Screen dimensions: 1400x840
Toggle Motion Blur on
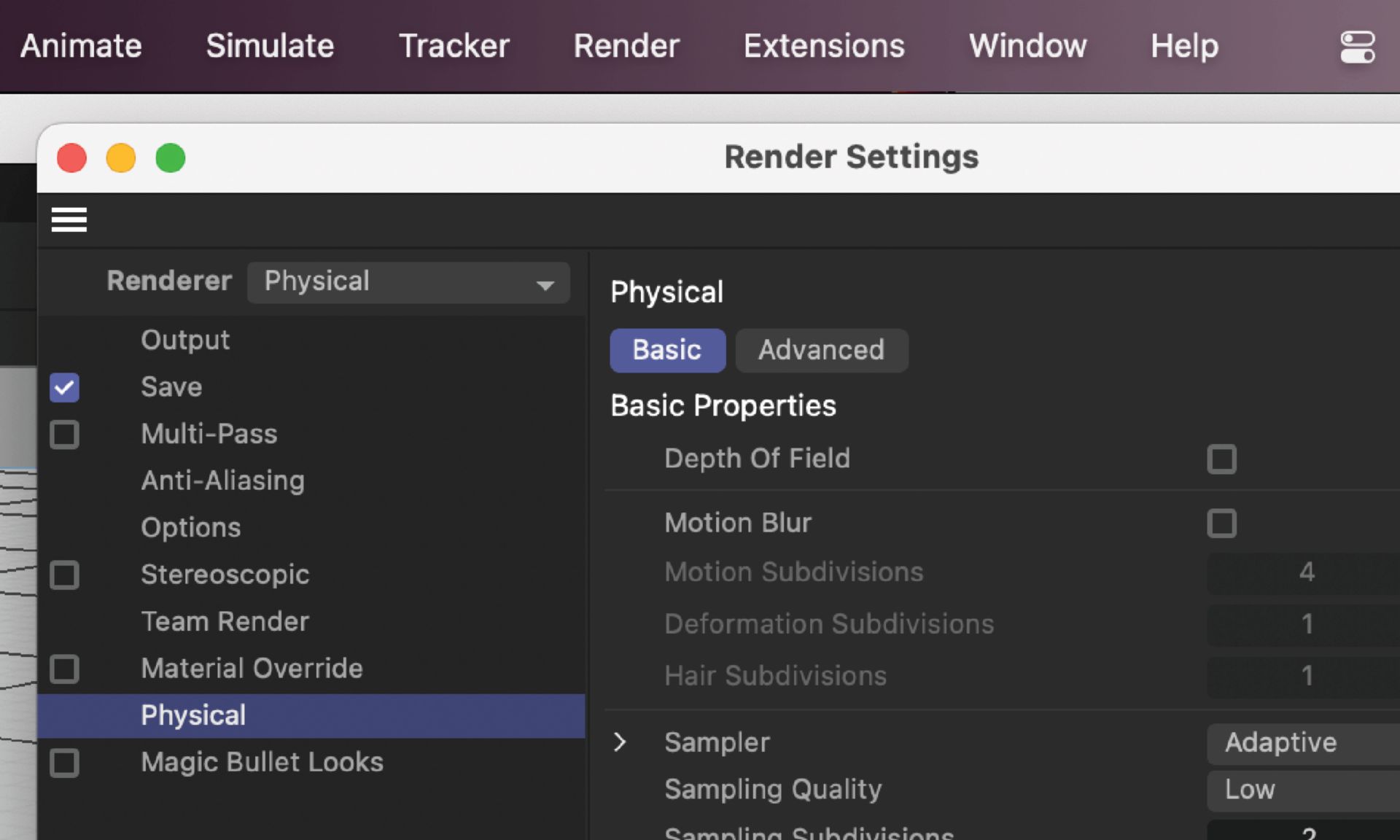coord(1222,522)
